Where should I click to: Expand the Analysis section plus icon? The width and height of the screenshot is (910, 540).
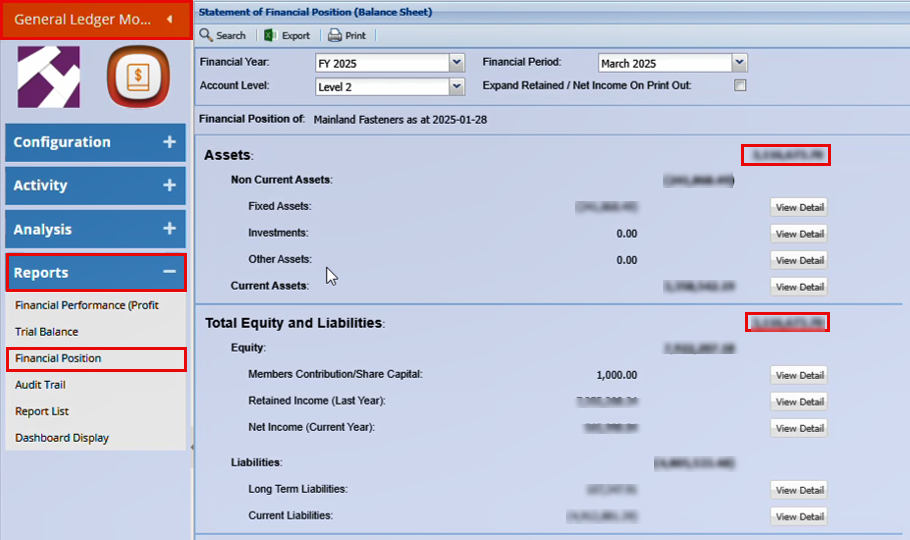tap(169, 229)
